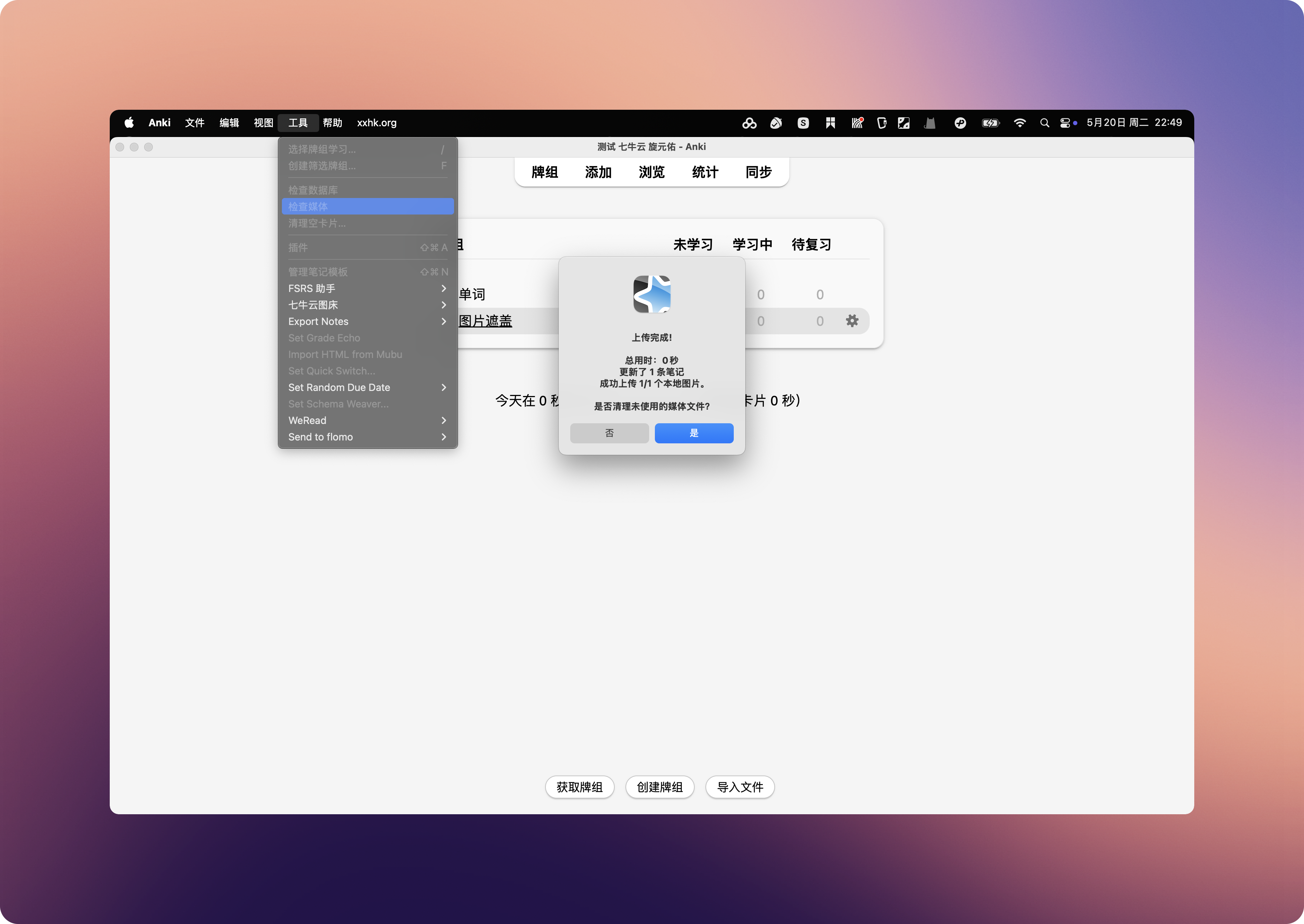Viewport: 1304px width, 924px height.
Task: Select Set Schema Weaver menu entry
Action: [368, 404]
